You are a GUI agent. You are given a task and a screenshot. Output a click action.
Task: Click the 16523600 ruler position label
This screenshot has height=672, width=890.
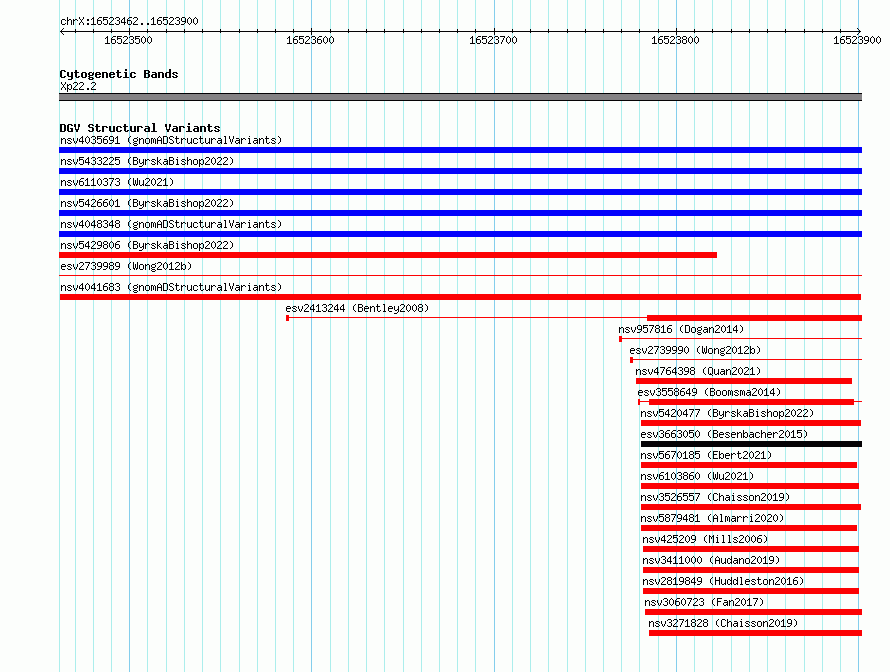coord(310,40)
